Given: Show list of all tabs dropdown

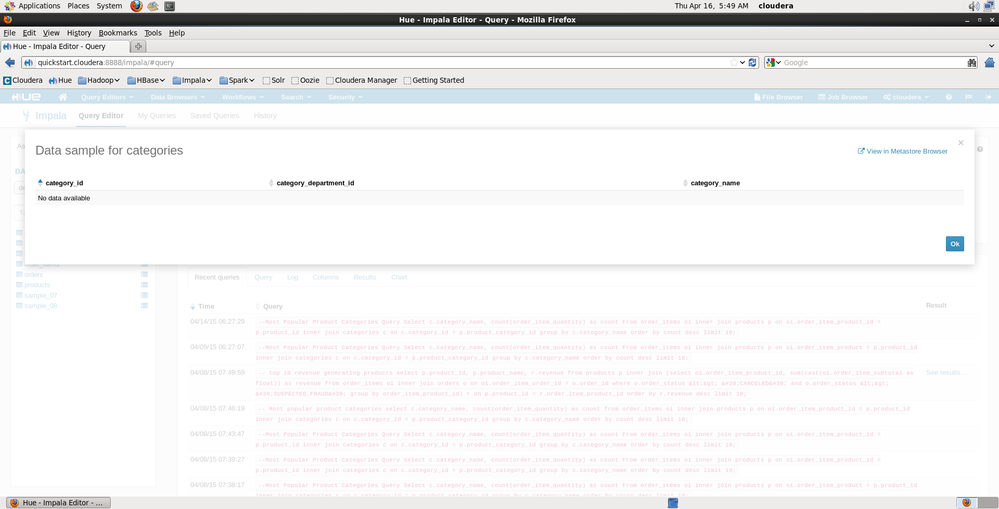Looking at the screenshot, I should 991,46.
